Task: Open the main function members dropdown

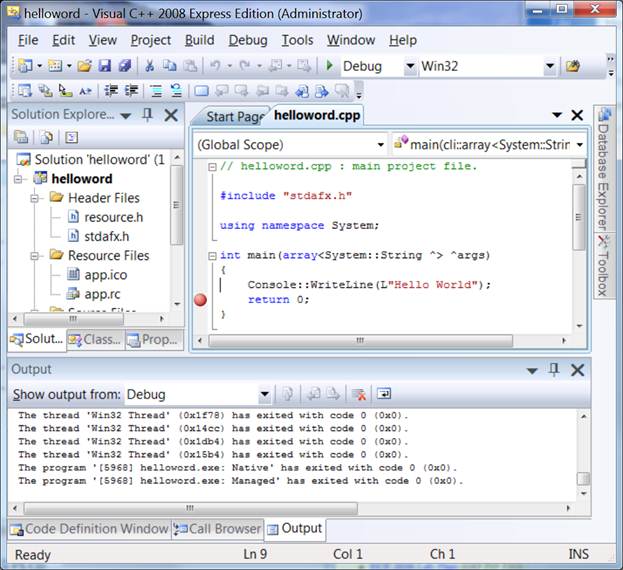Action: pos(580,145)
